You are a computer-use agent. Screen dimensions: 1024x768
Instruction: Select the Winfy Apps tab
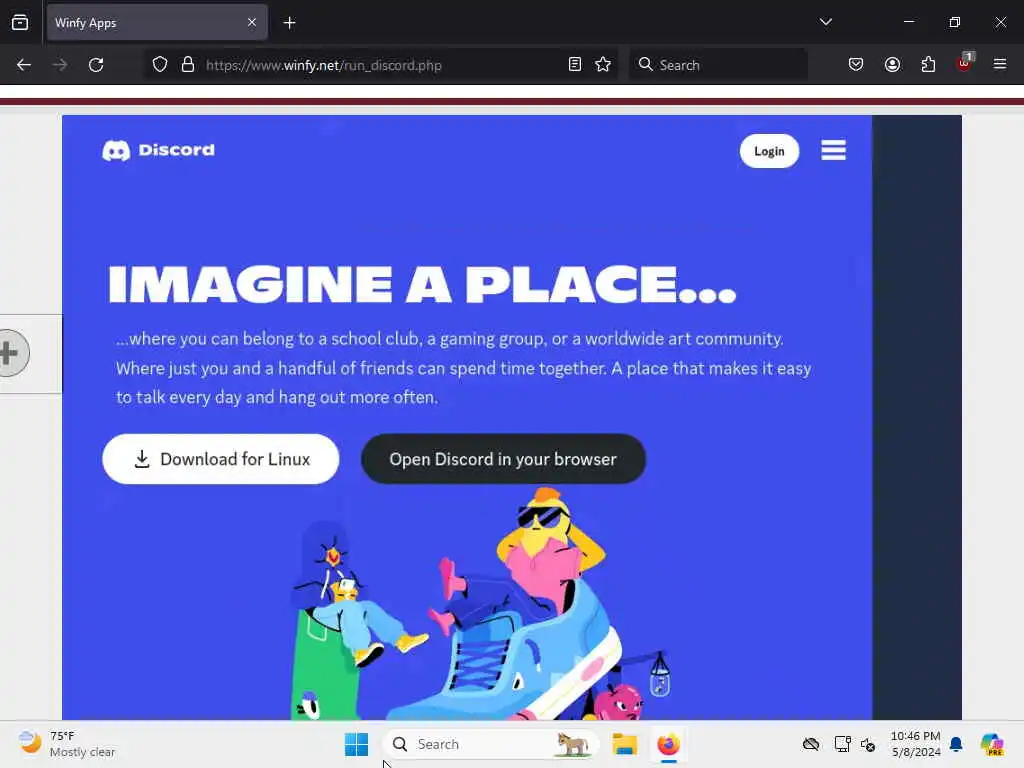coord(157,22)
